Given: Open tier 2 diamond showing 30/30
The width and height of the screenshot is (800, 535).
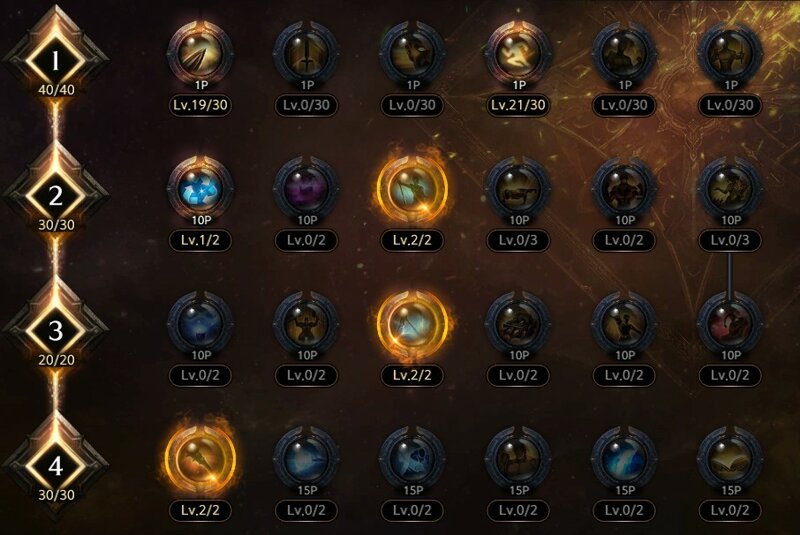Looking at the screenshot, I should click(x=56, y=196).
